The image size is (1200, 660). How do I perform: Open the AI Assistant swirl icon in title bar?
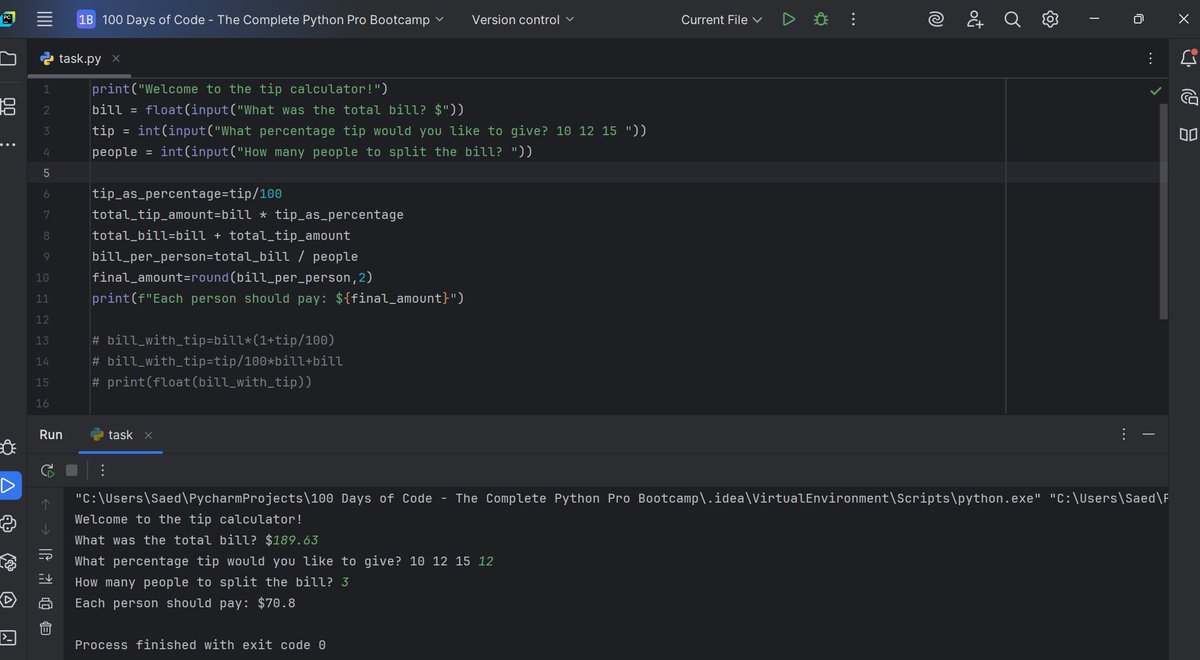pyautogui.click(x=937, y=19)
